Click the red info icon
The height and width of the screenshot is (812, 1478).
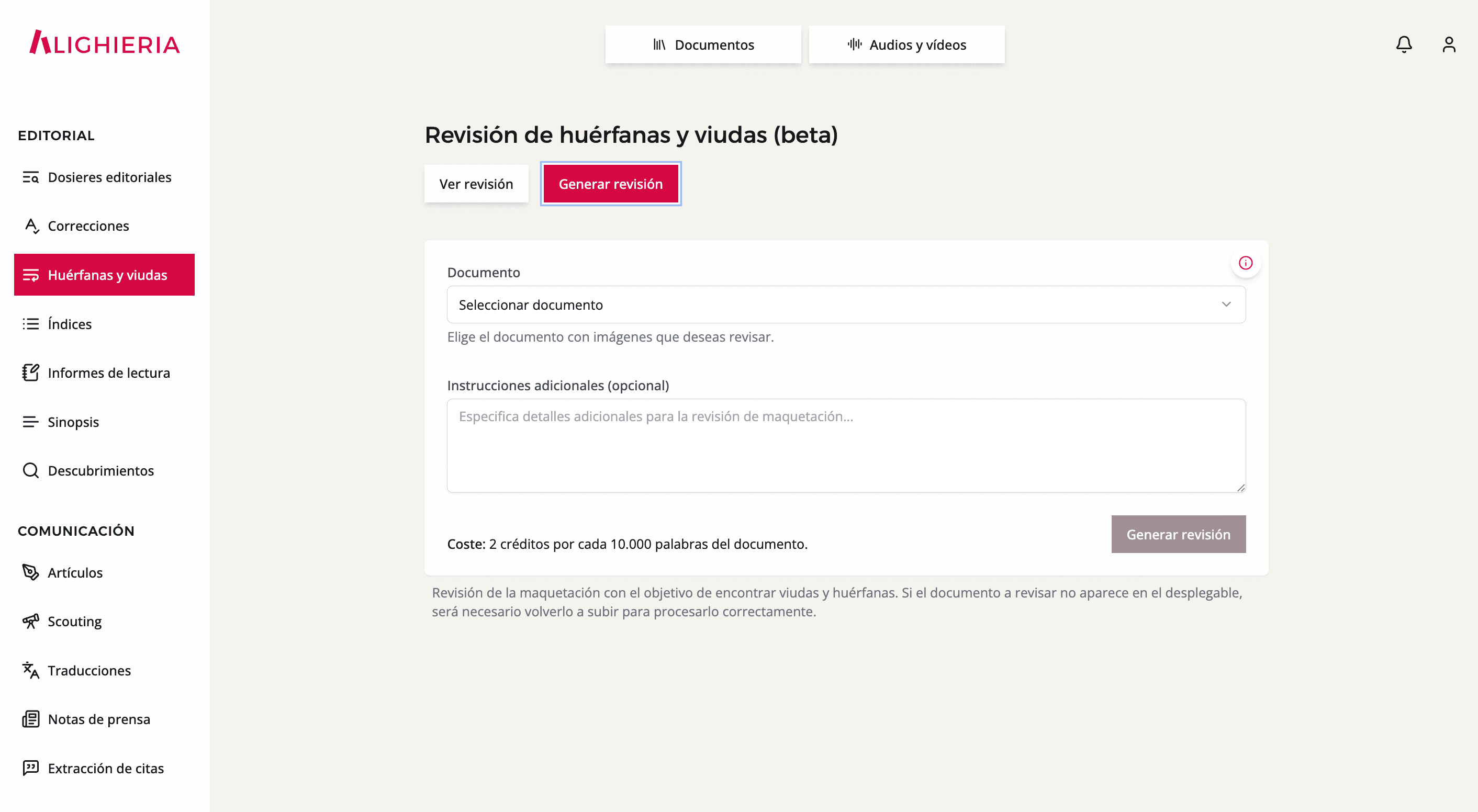1245,263
